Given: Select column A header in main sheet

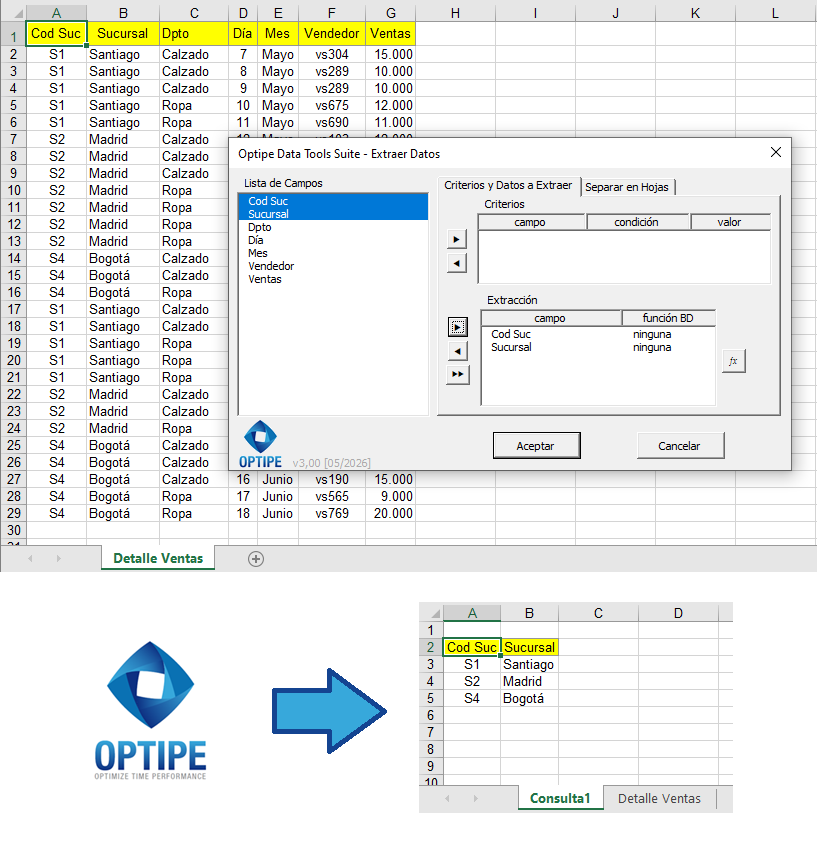Looking at the screenshot, I should [x=56, y=13].
